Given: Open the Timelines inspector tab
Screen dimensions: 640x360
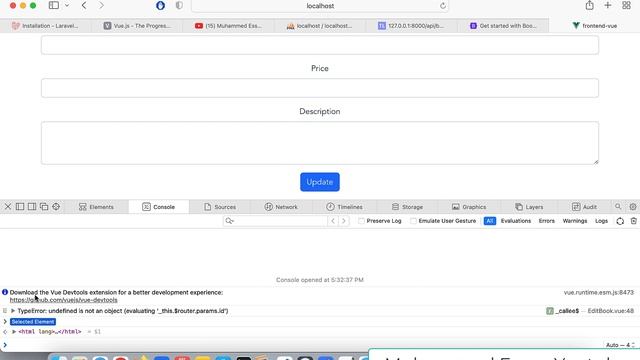Looking at the screenshot, I should pyautogui.click(x=344, y=207).
